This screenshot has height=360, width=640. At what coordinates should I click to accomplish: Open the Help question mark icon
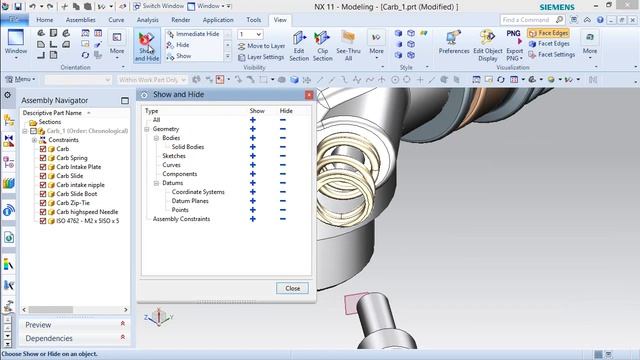(600, 20)
